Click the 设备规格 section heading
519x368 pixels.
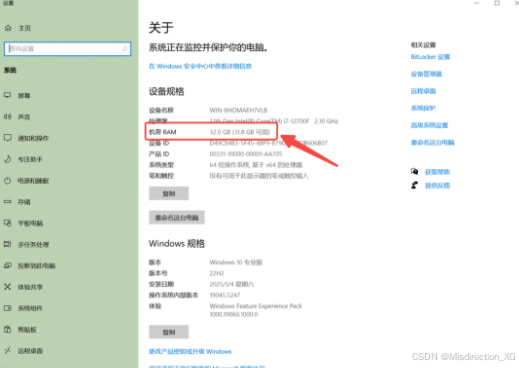pos(166,91)
